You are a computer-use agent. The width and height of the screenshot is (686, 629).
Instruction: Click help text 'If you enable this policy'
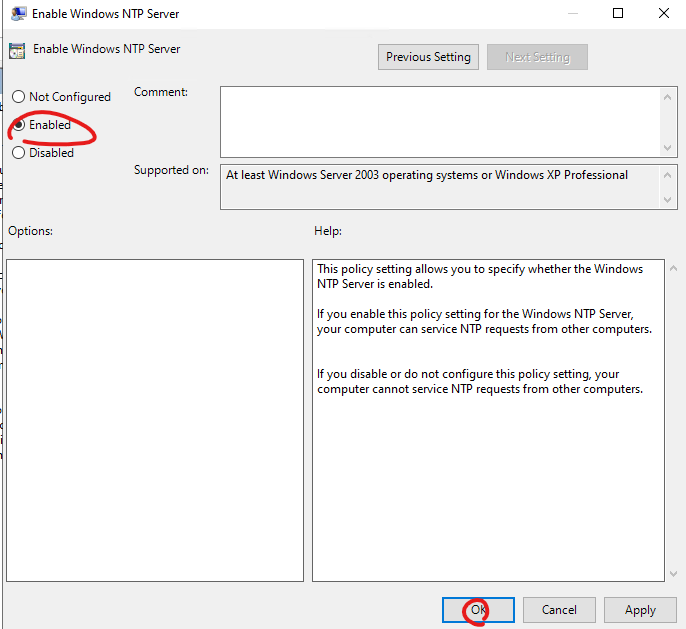coord(484,321)
